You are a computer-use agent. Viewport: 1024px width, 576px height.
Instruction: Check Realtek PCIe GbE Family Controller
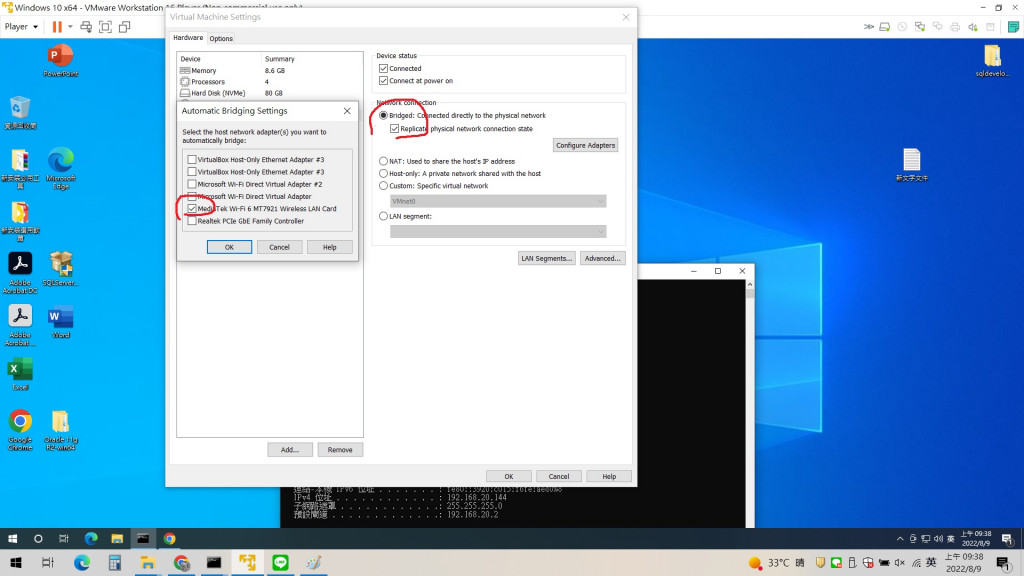click(x=191, y=221)
